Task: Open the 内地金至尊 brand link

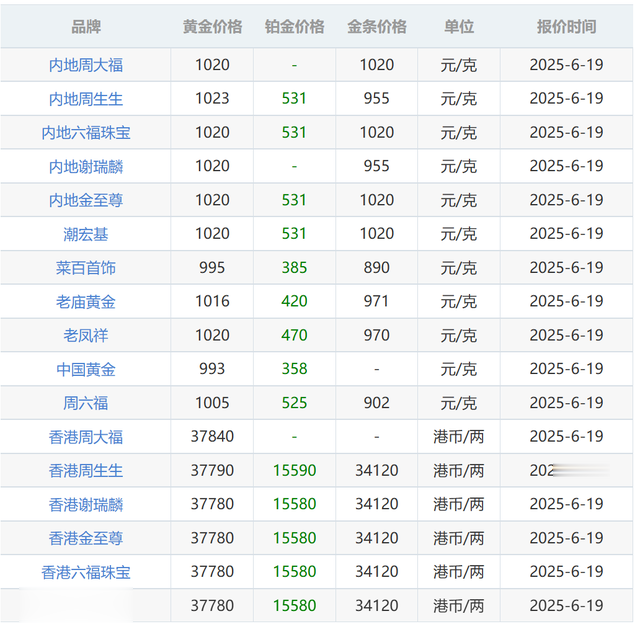Action: tap(86, 200)
